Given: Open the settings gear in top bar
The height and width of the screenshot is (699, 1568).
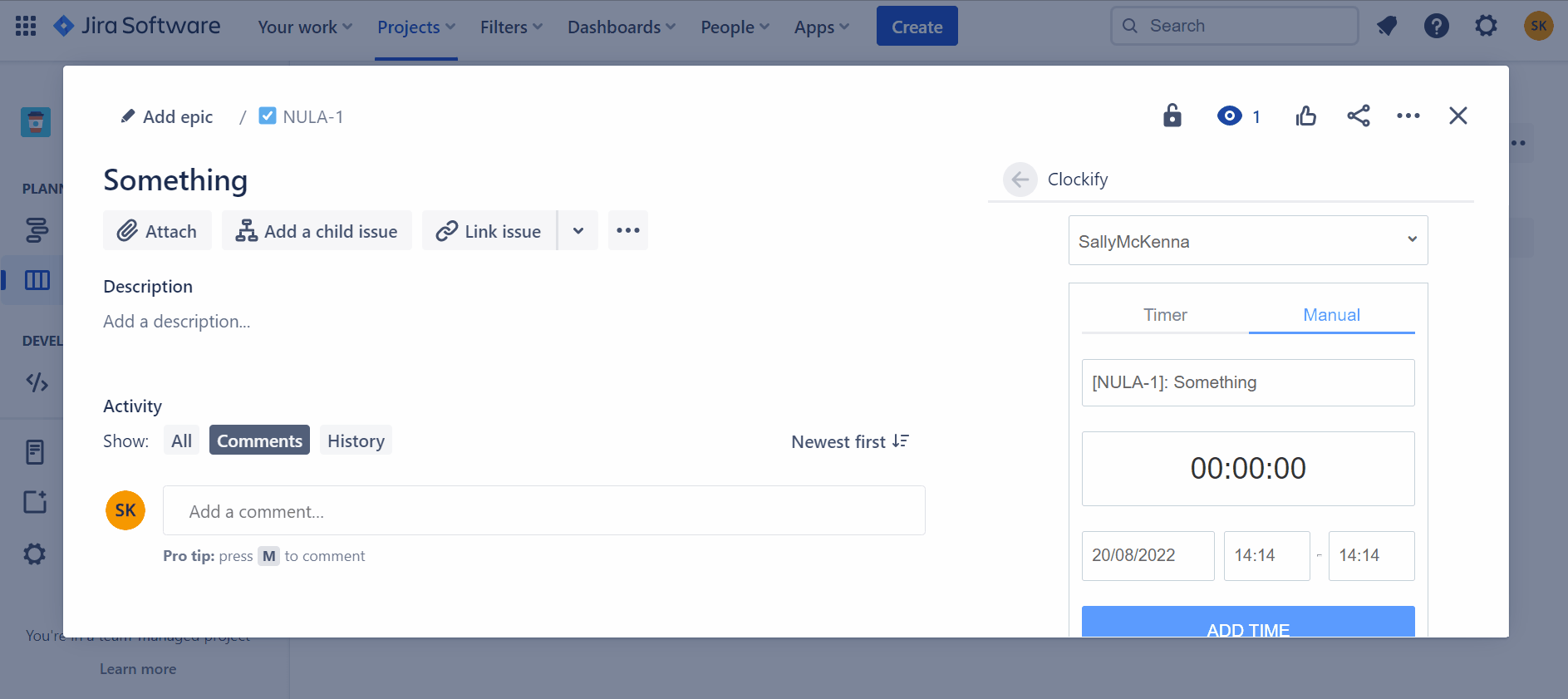Looking at the screenshot, I should 1486,26.
